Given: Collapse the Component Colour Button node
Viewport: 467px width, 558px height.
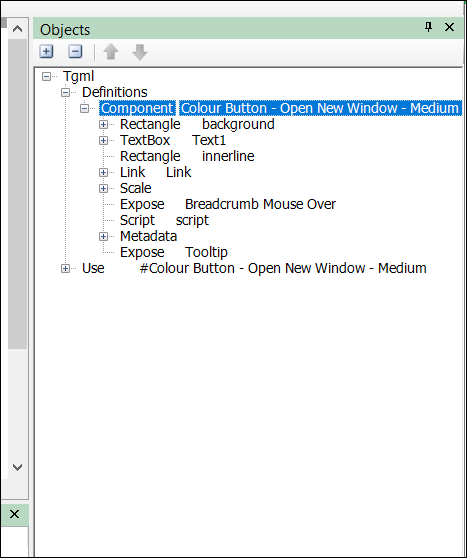Looking at the screenshot, I should coord(84,108).
